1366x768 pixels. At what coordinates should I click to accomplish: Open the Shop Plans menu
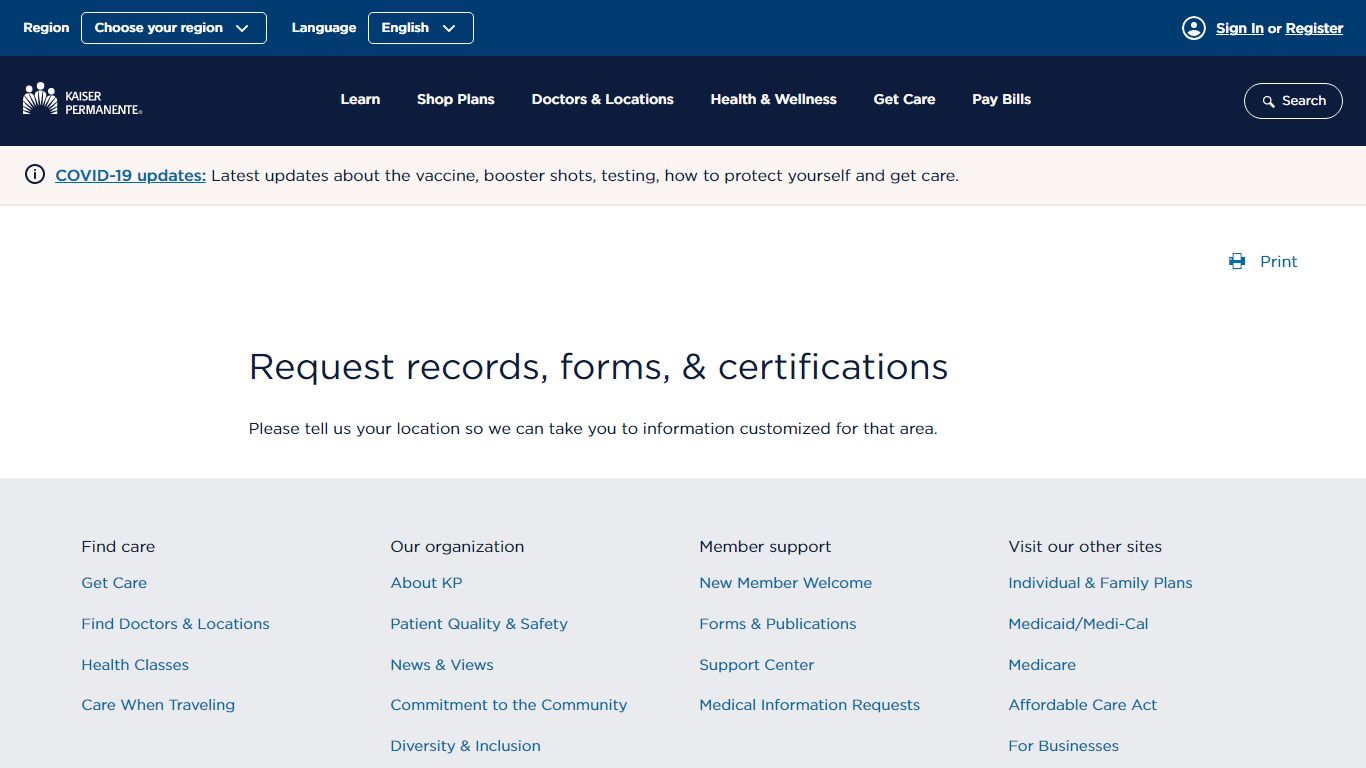[x=456, y=99]
